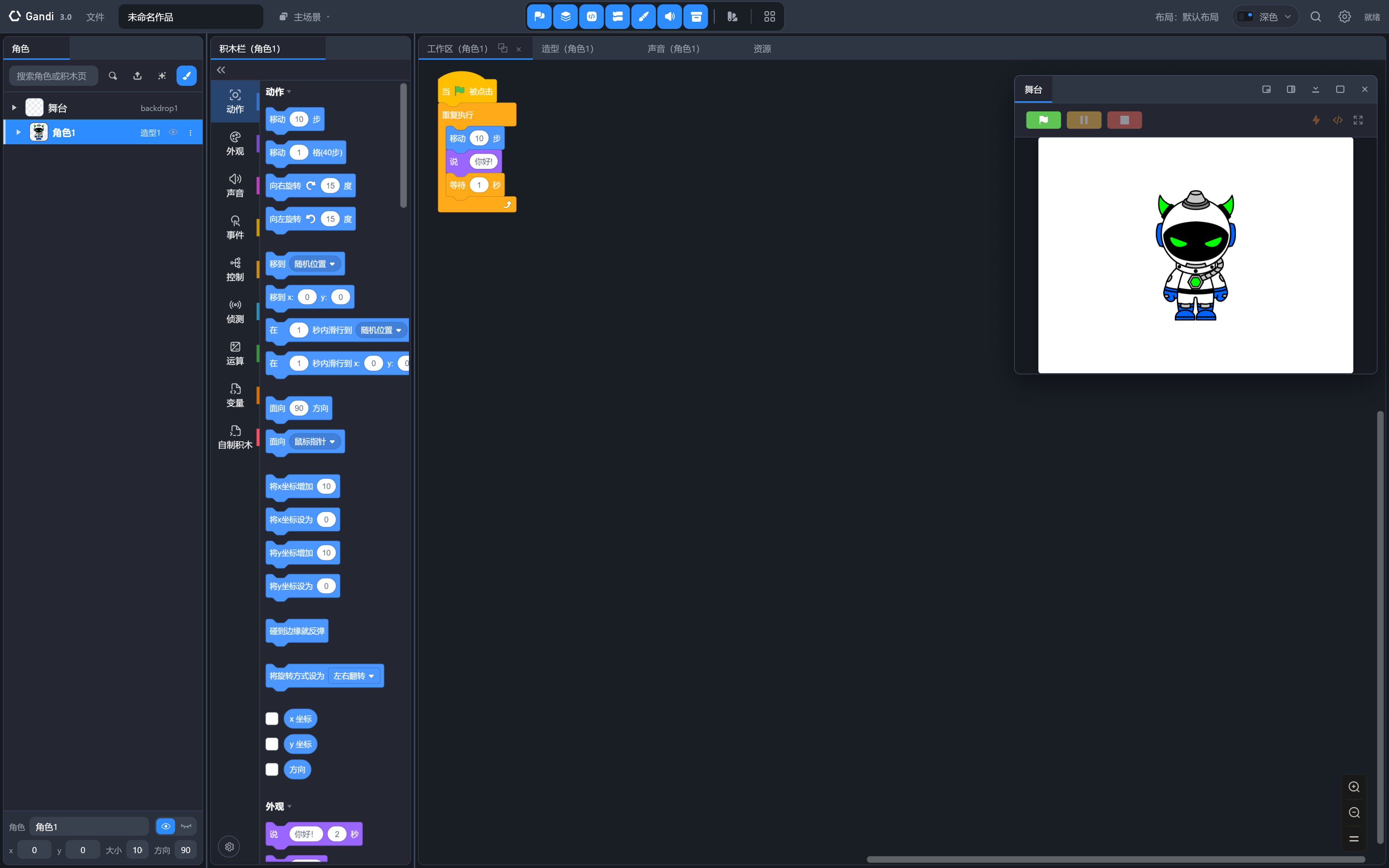Stop the project with the red stop button

1124,120
